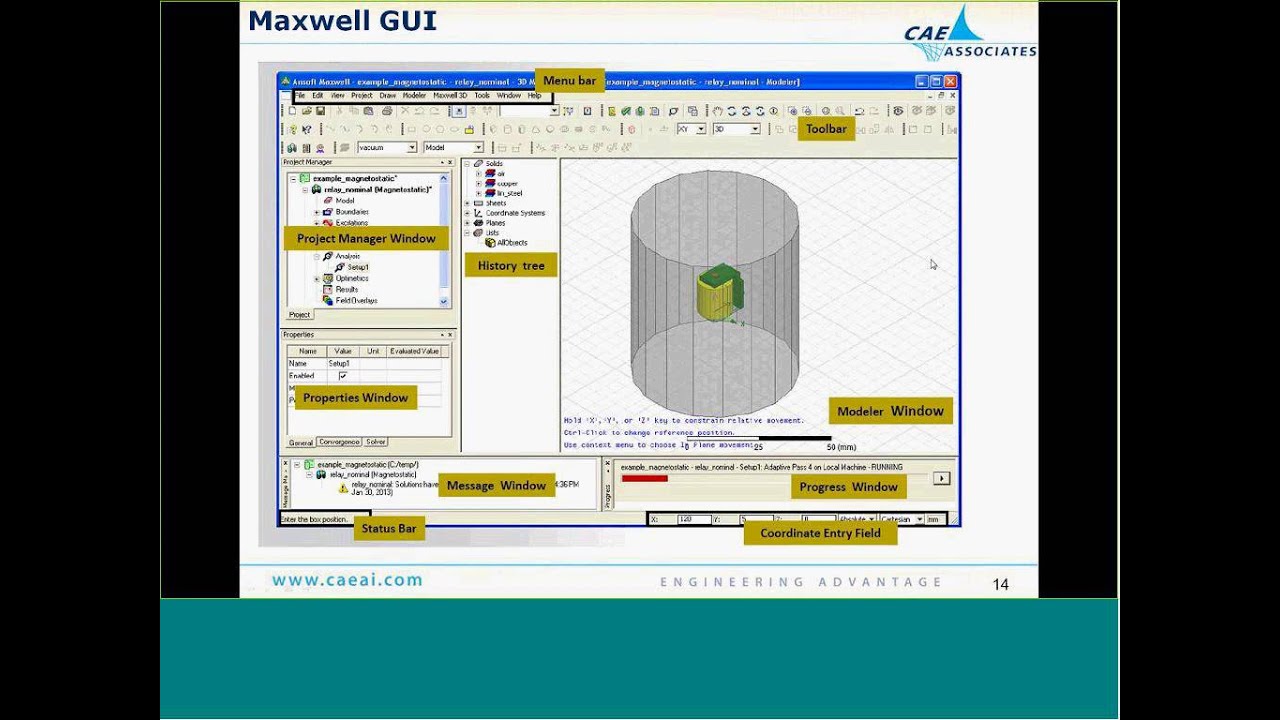Open the Tools menu
Image resolution: width=1280 pixels, height=720 pixels.
point(482,96)
